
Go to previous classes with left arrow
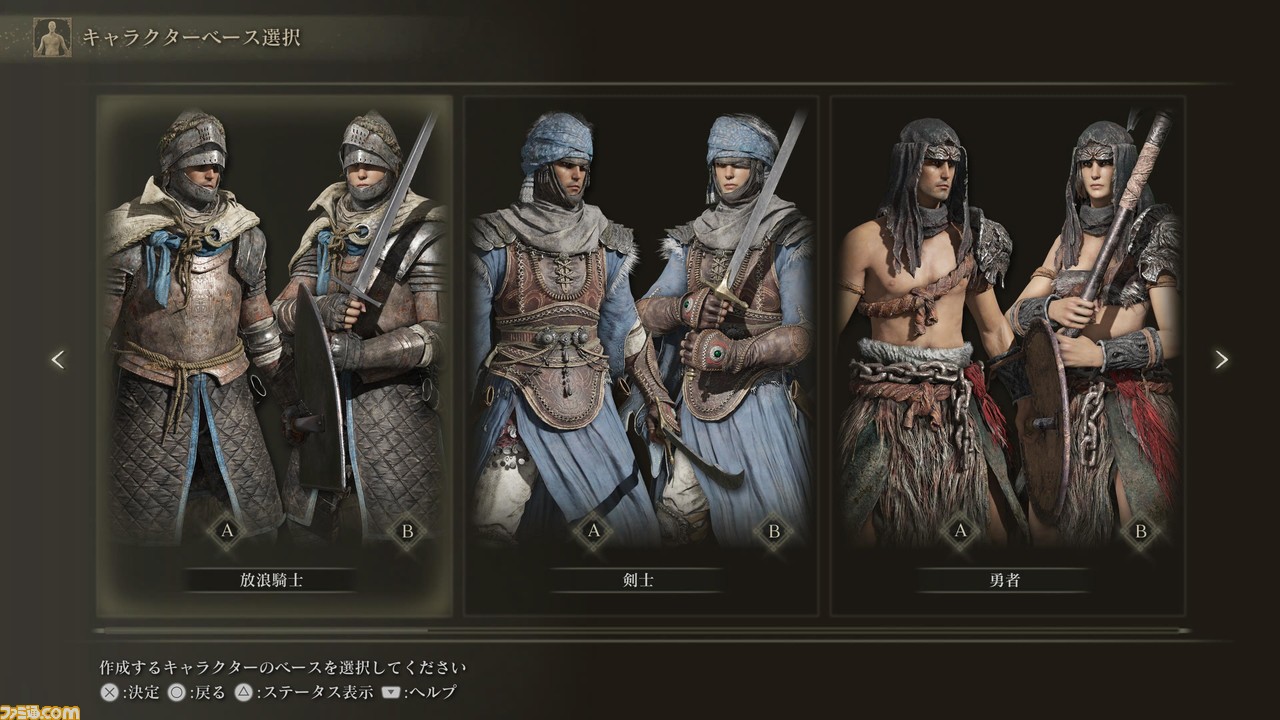pyautogui.click(x=58, y=359)
